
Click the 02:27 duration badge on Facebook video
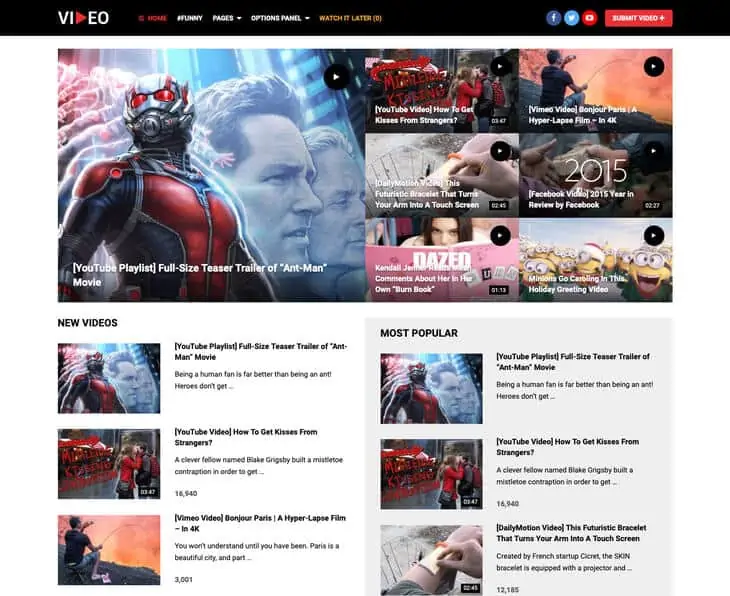coord(652,205)
